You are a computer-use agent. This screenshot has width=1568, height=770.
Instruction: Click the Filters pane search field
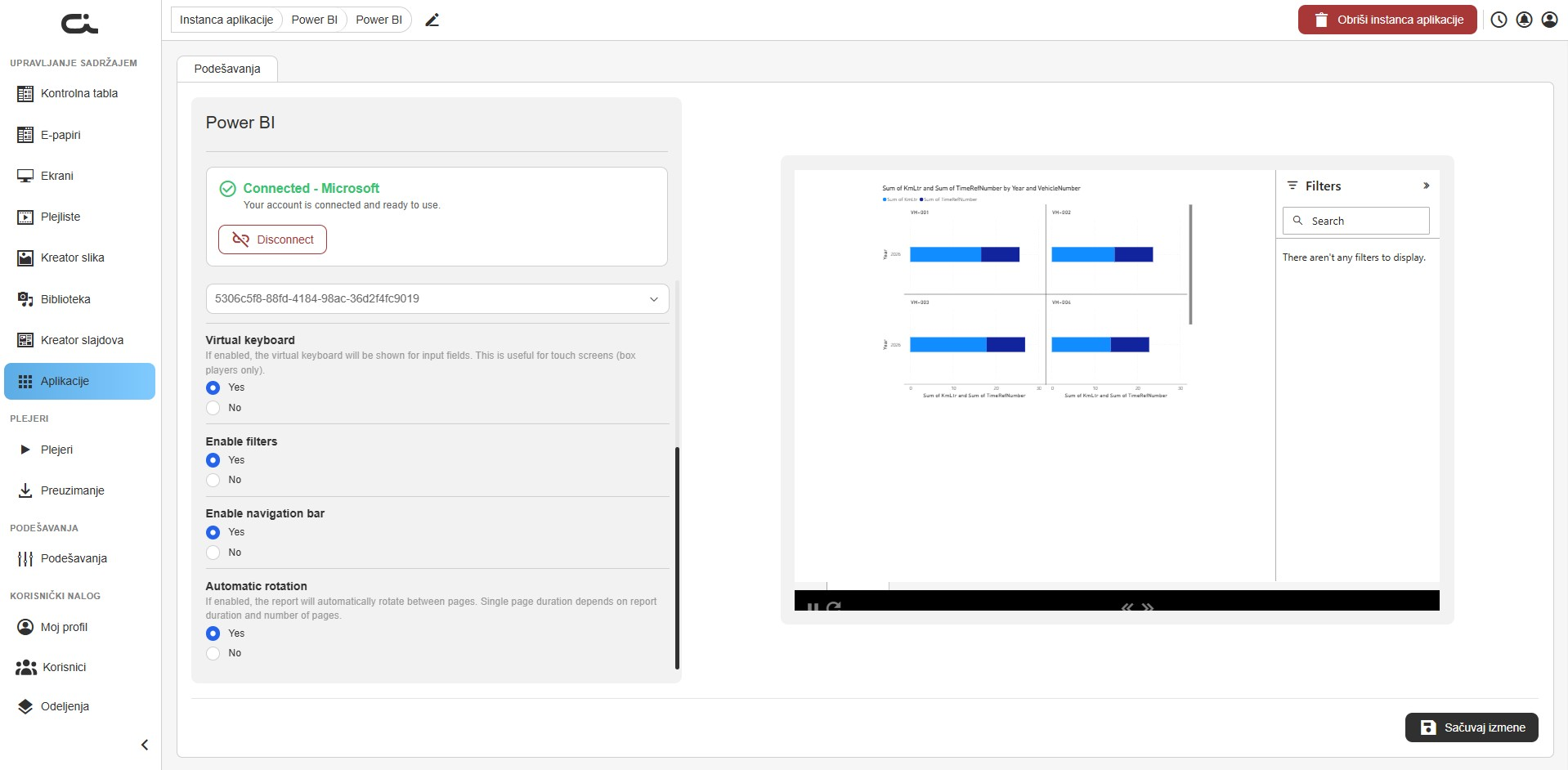tap(1355, 221)
